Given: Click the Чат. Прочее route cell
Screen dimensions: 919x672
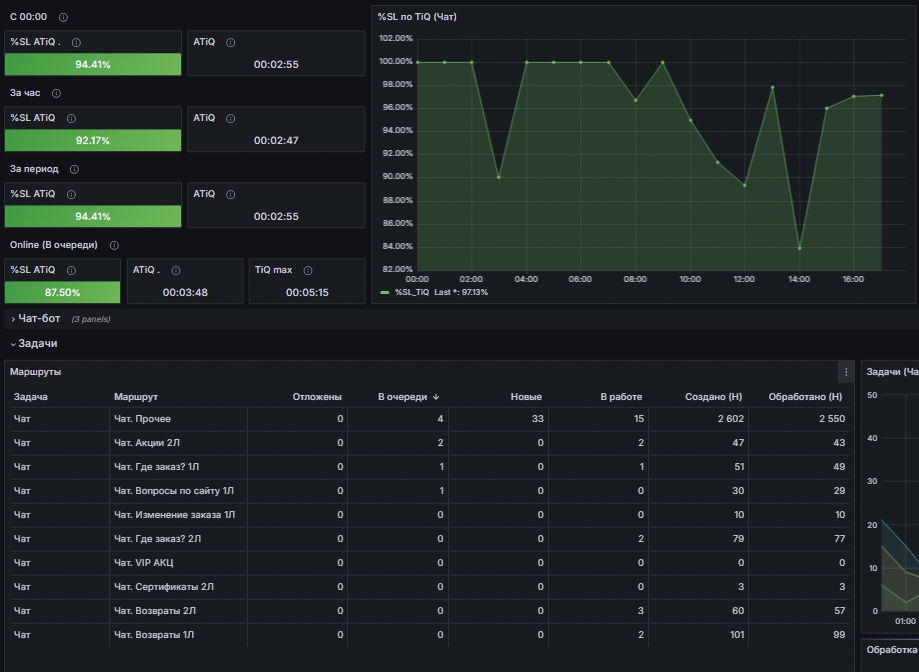Looking at the screenshot, I should click(x=142, y=419).
